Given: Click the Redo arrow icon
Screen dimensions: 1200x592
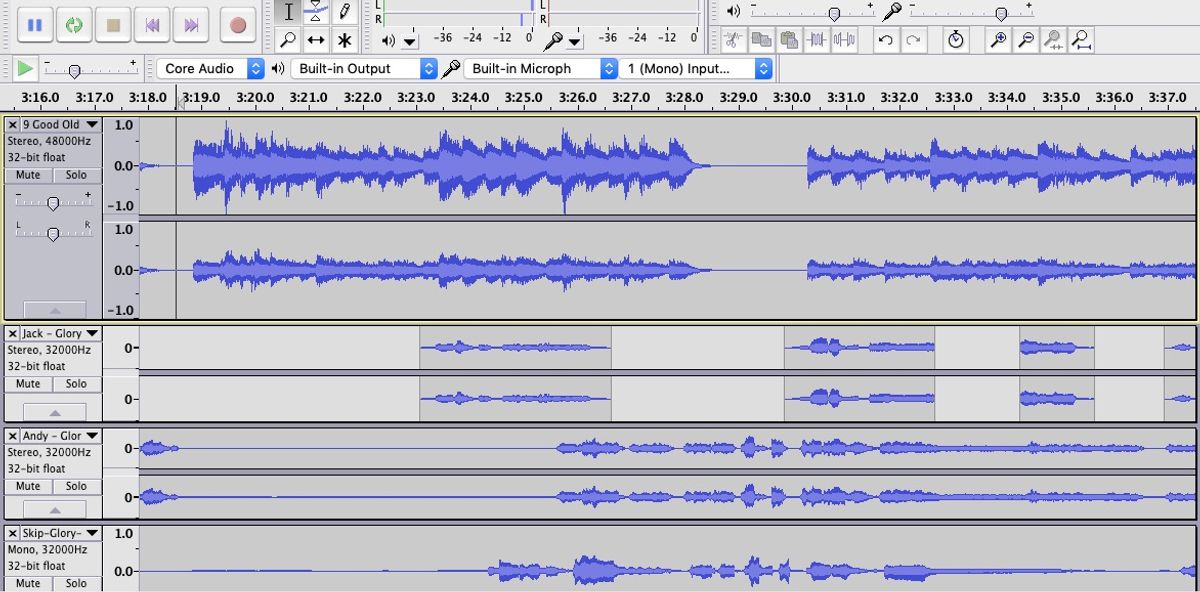Looking at the screenshot, I should point(913,40).
